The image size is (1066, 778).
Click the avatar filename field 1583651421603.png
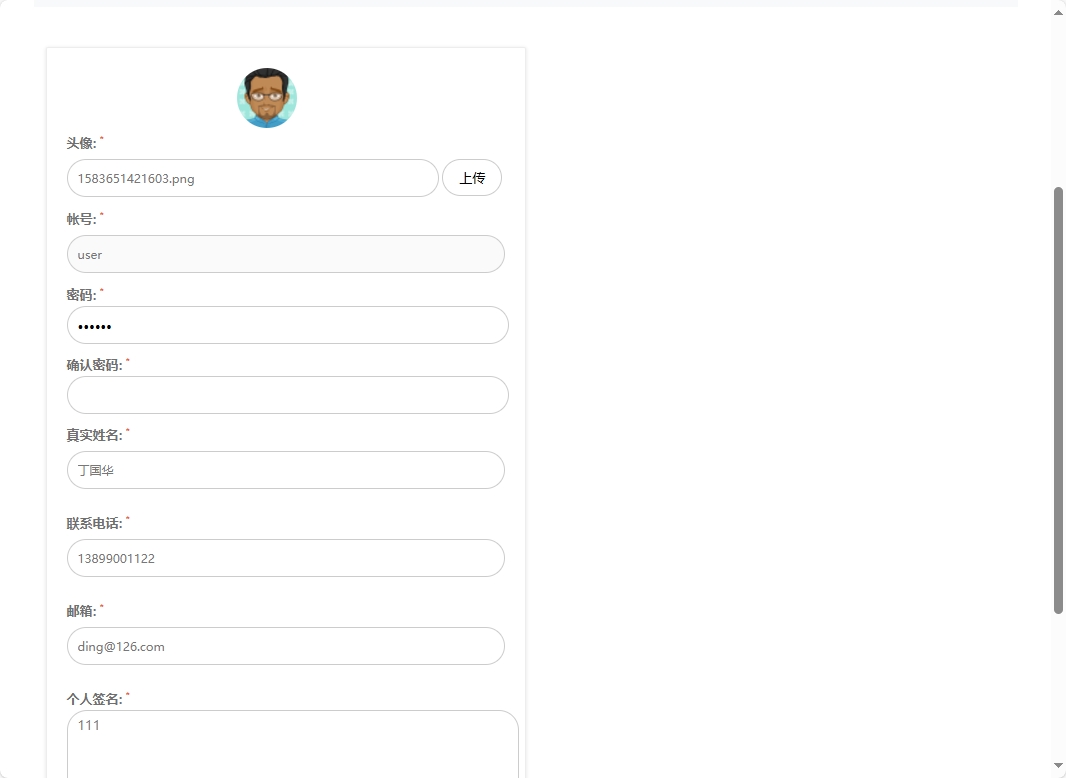point(252,178)
